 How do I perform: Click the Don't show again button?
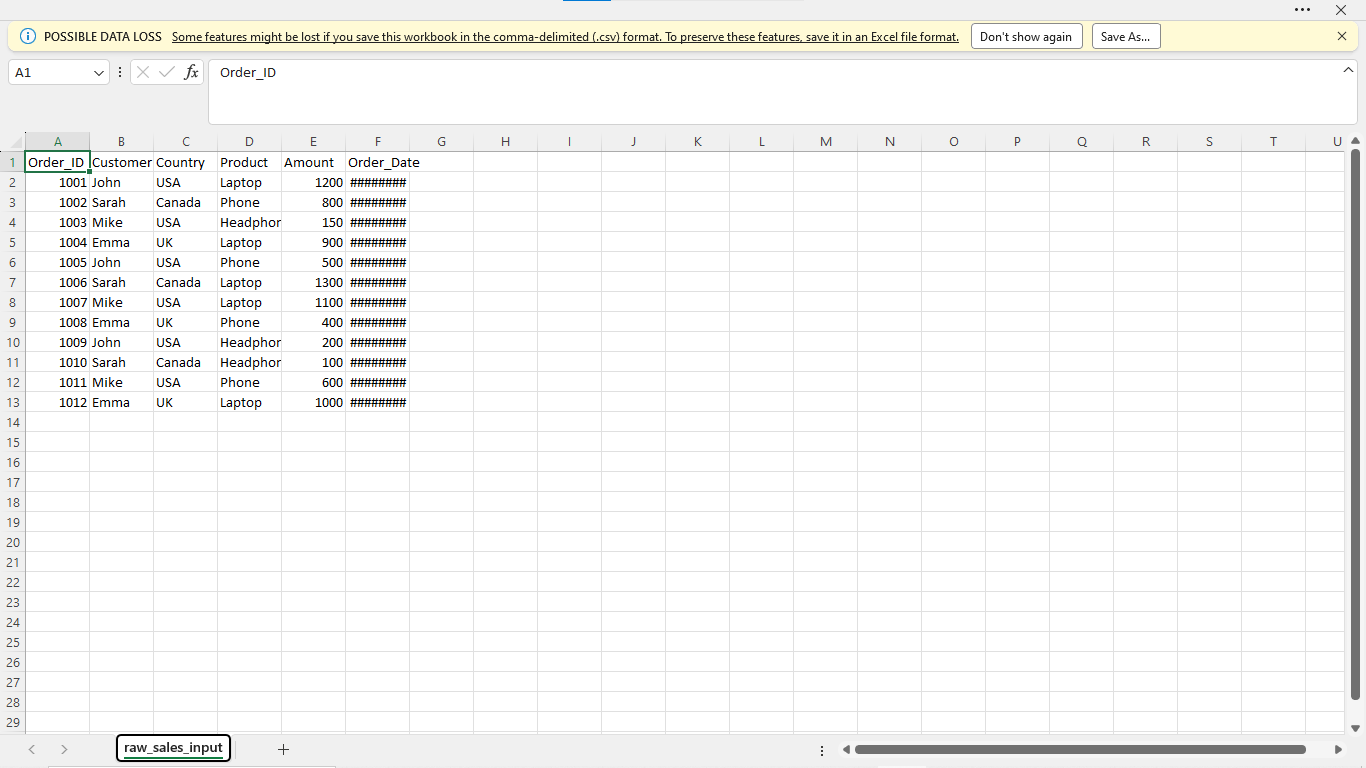click(1026, 36)
